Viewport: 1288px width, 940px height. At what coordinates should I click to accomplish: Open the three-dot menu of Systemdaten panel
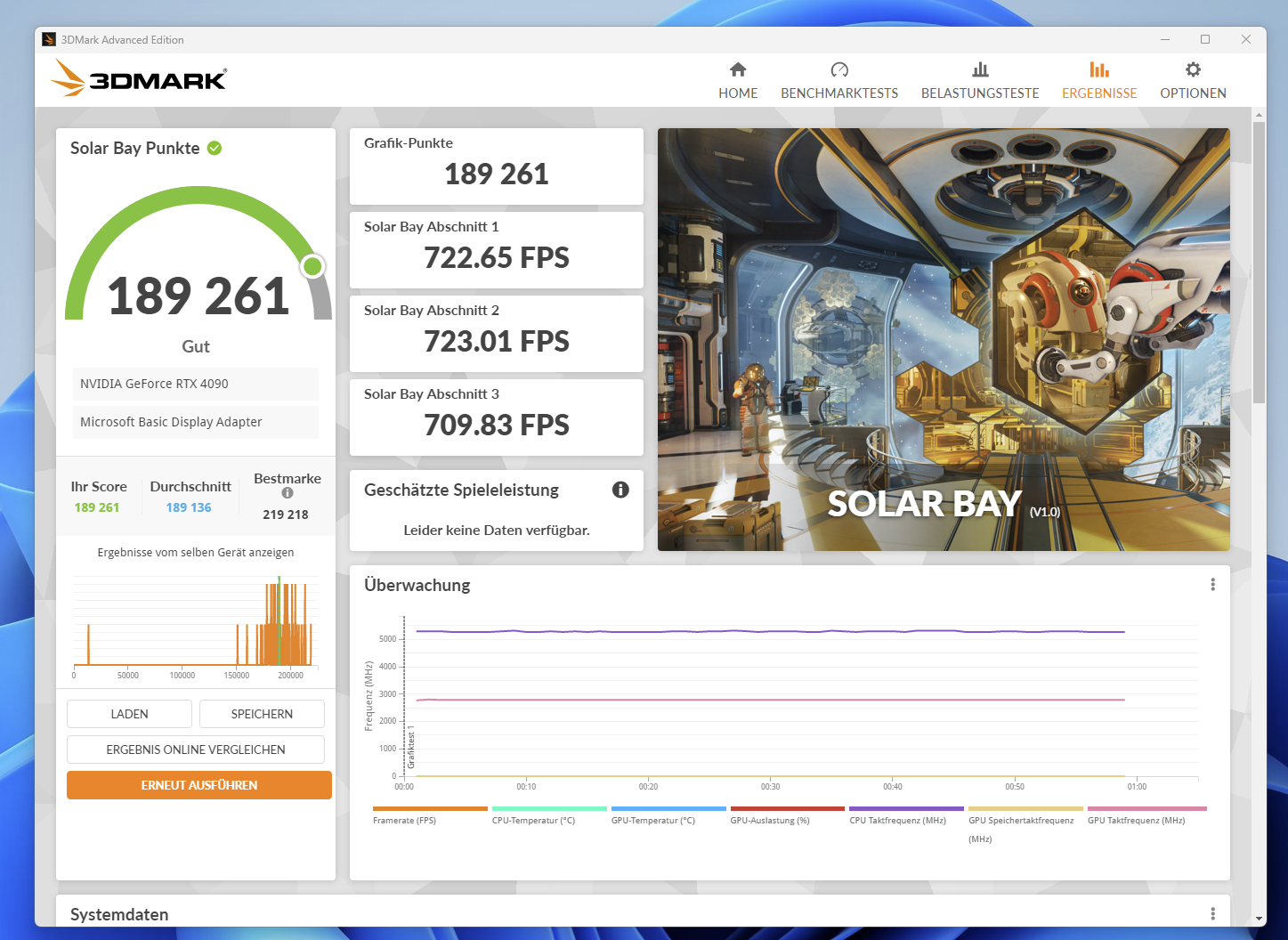(x=1212, y=914)
